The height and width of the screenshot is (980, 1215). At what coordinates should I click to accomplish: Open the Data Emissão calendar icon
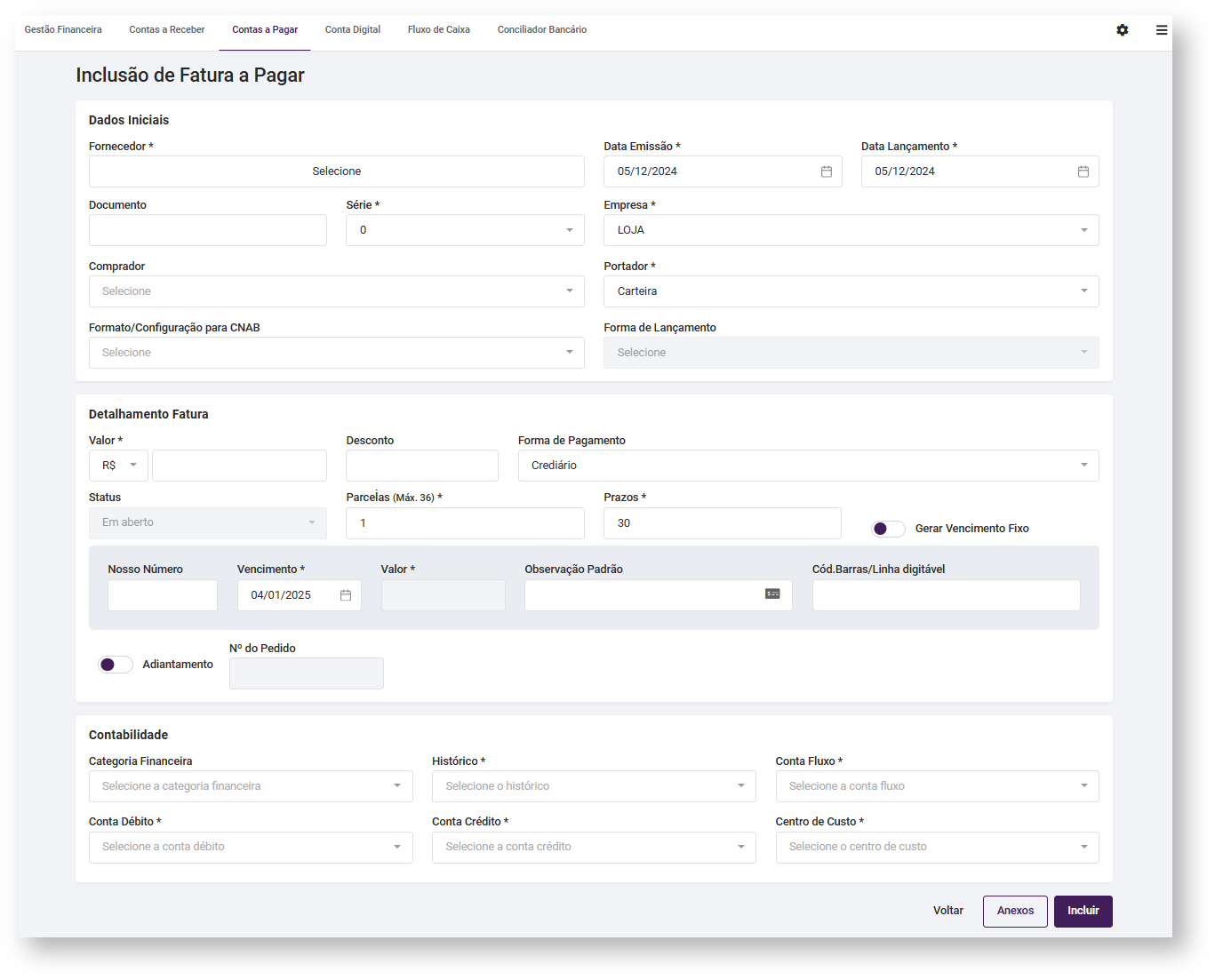coord(827,171)
